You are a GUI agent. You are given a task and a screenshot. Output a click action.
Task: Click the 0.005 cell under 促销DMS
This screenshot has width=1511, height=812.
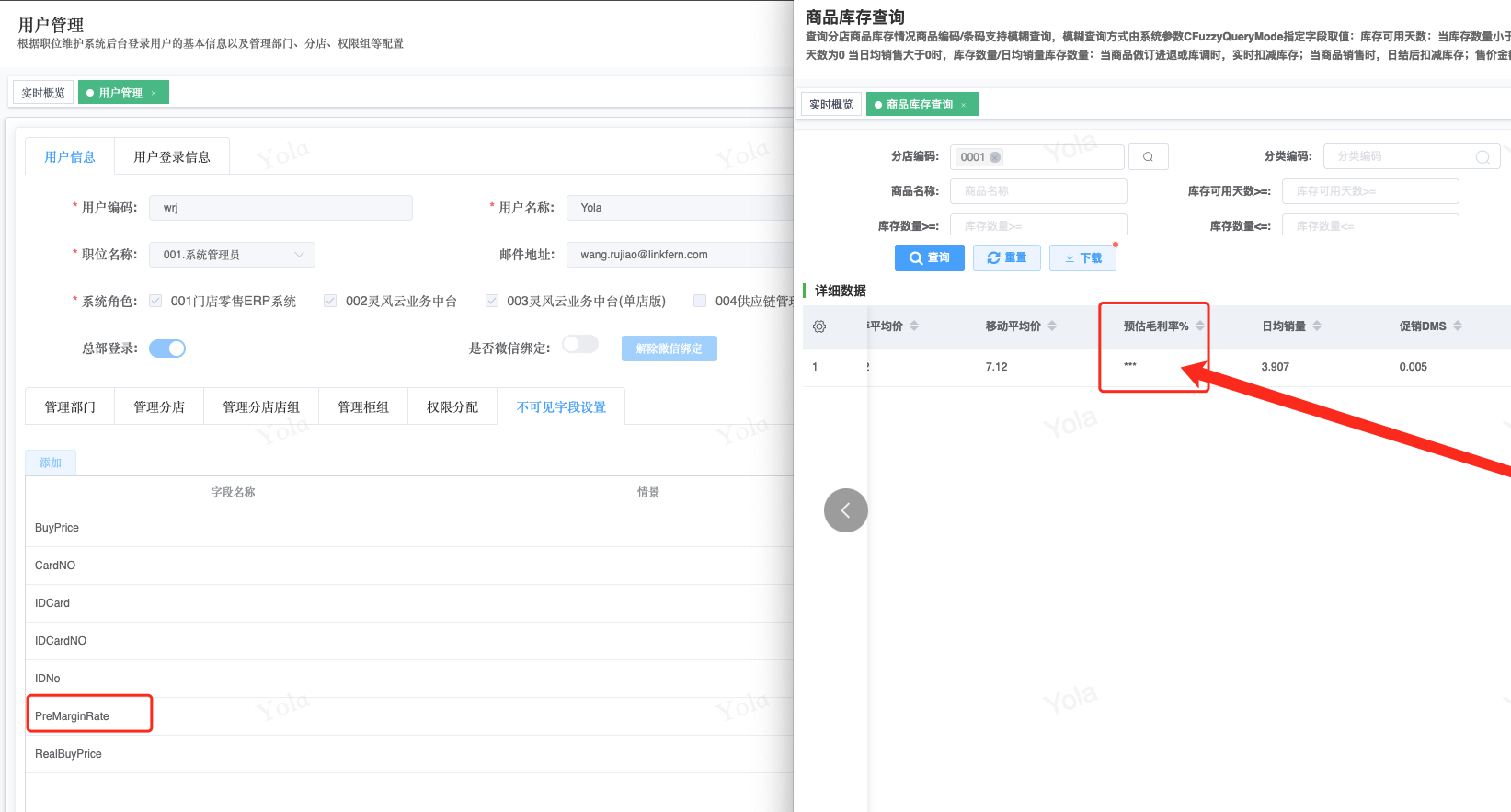tap(1414, 367)
